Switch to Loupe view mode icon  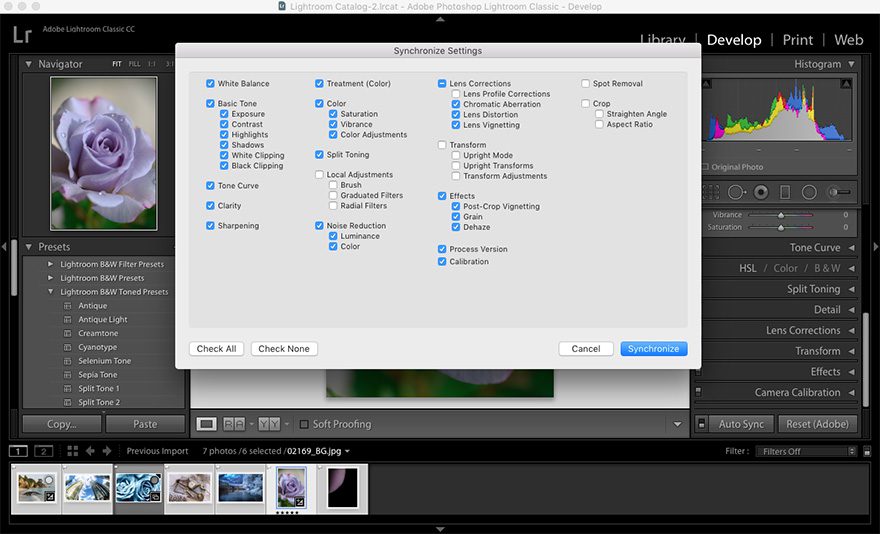click(207, 424)
